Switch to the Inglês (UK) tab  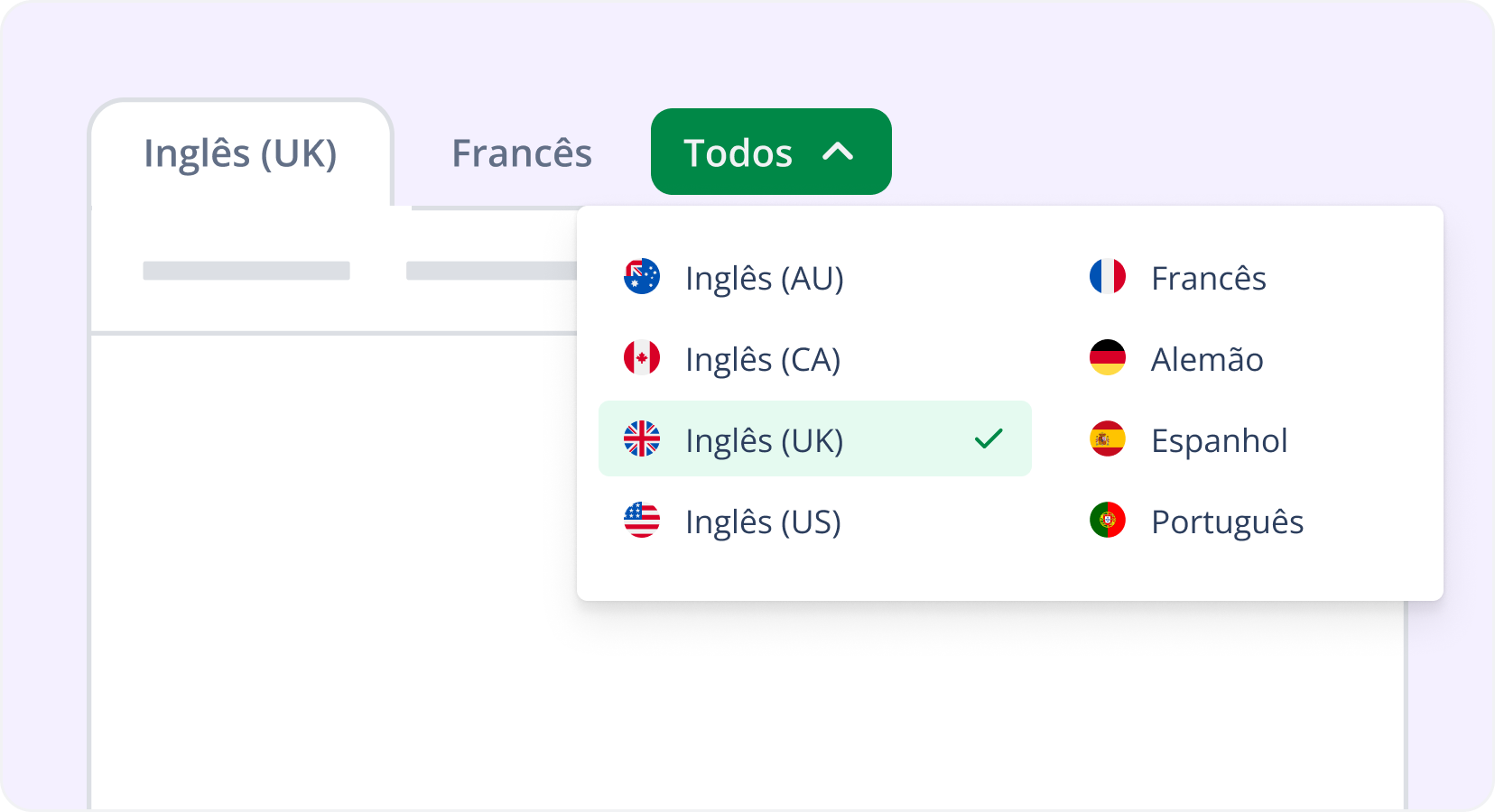click(240, 153)
